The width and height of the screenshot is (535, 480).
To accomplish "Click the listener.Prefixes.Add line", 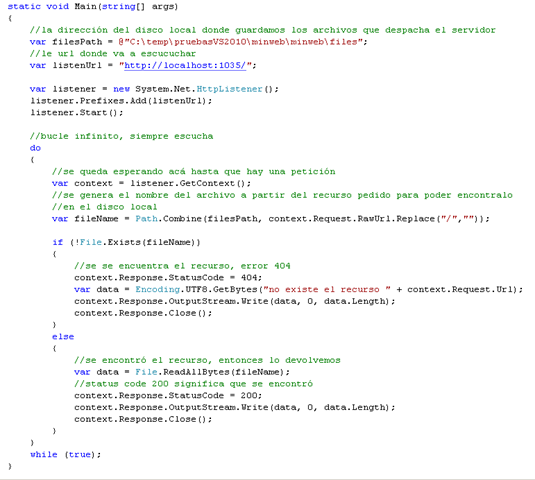I will click(121, 101).
